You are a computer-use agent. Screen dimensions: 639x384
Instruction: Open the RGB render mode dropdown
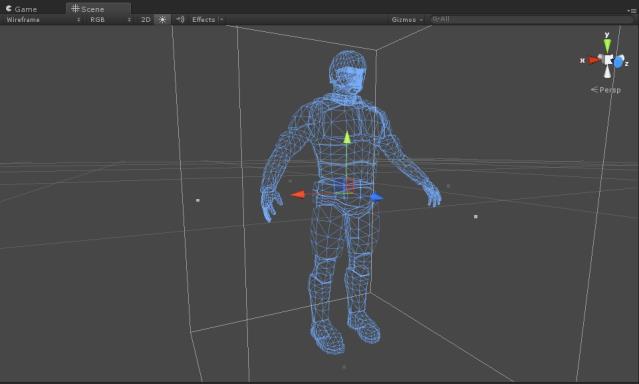coord(109,20)
